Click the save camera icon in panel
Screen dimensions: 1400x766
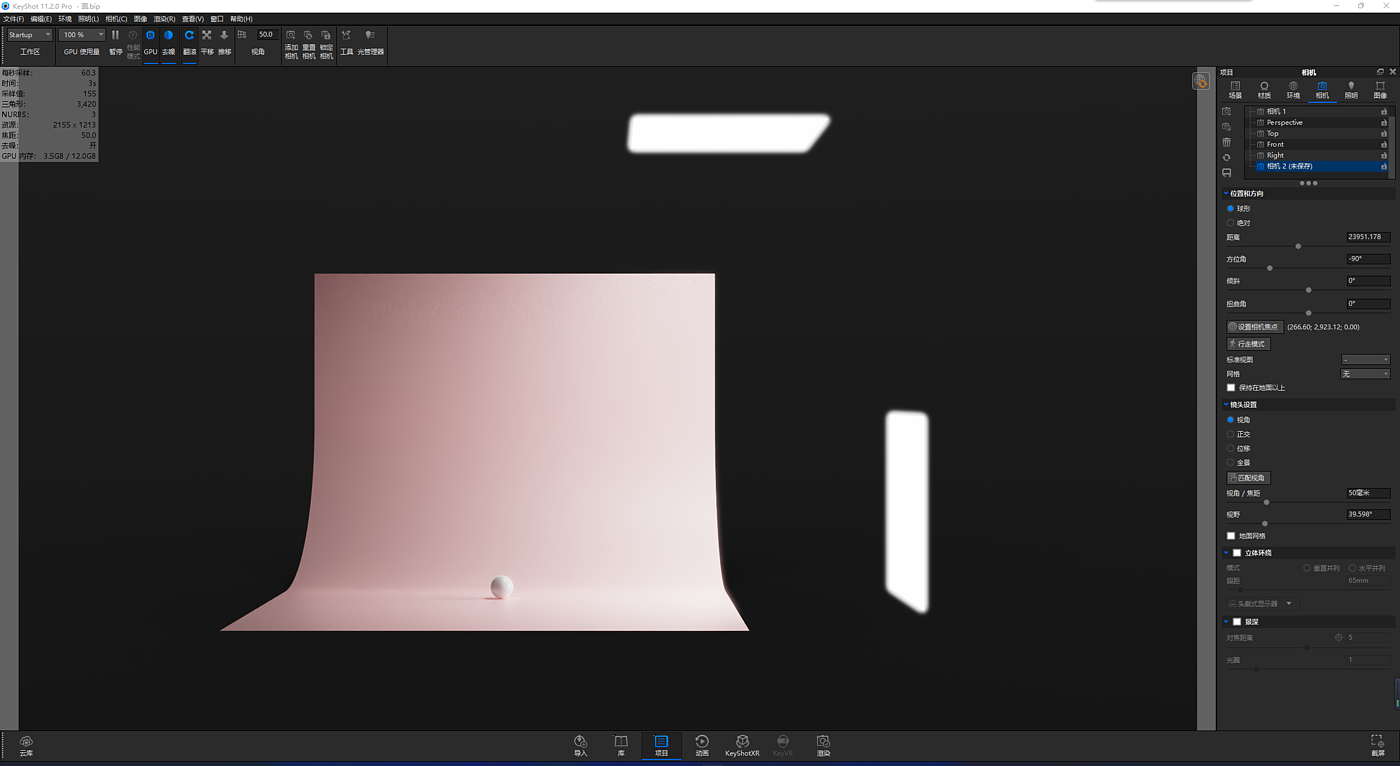tap(1227, 173)
